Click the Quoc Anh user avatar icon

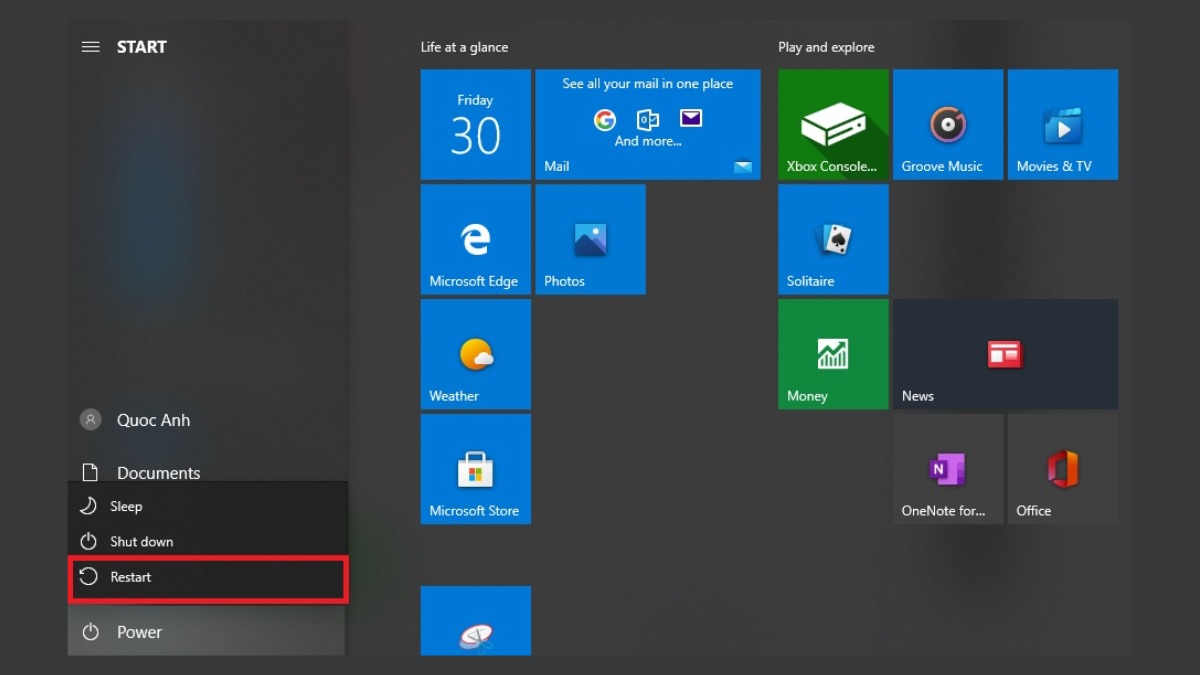(x=91, y=420)
